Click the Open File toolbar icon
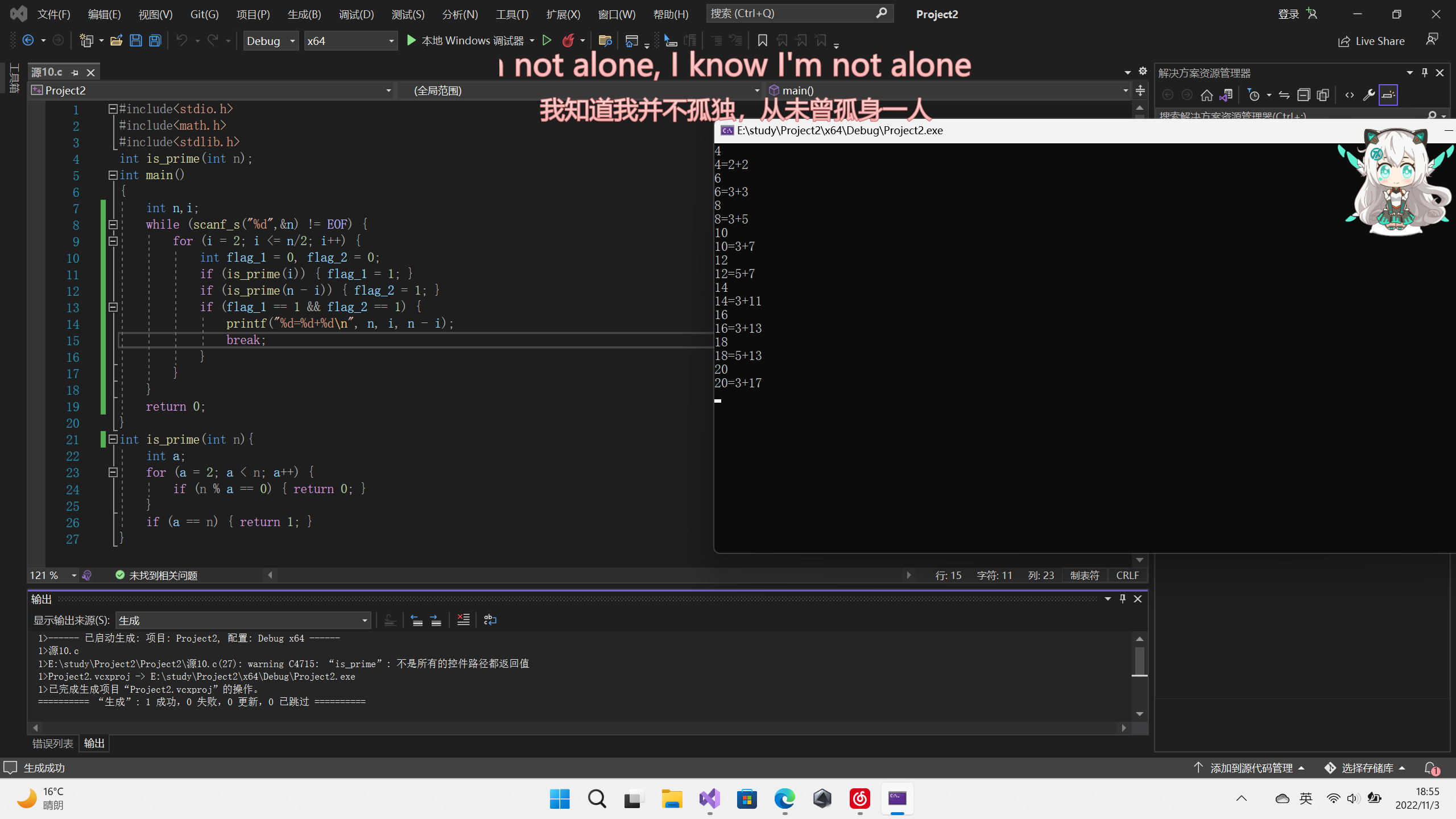 click(x=116, y=40)
